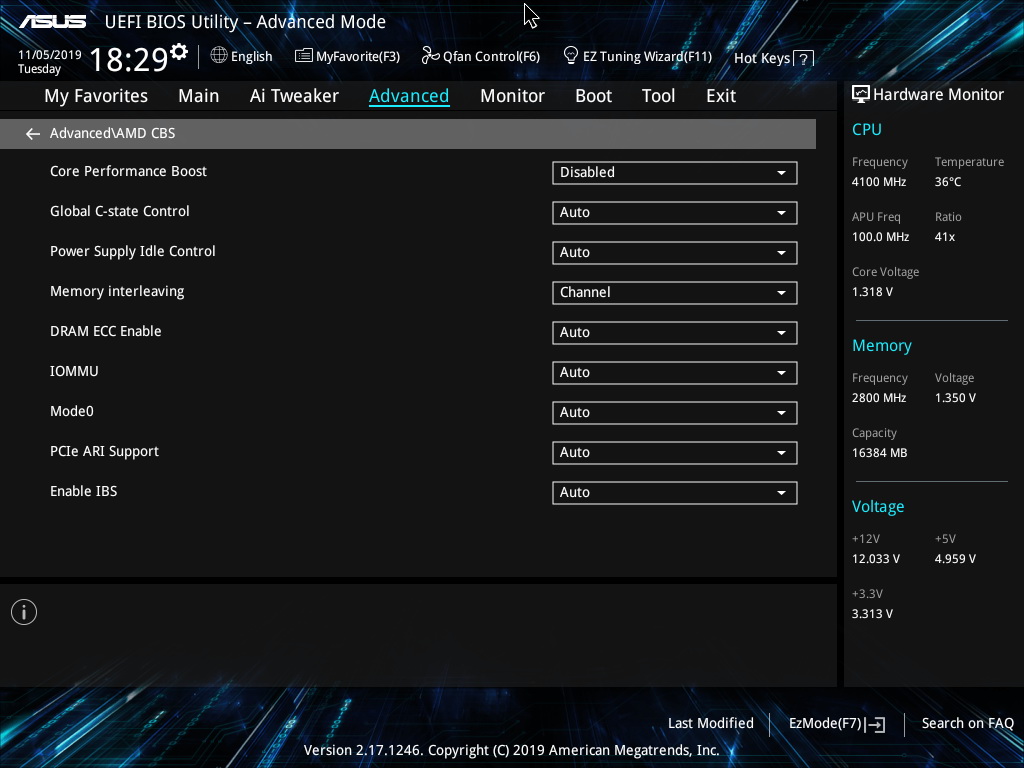The width and height of the screenshot is (1024, 768).
Task: Switch to the Ai Tweaker tab
Action: pos(294,96)
